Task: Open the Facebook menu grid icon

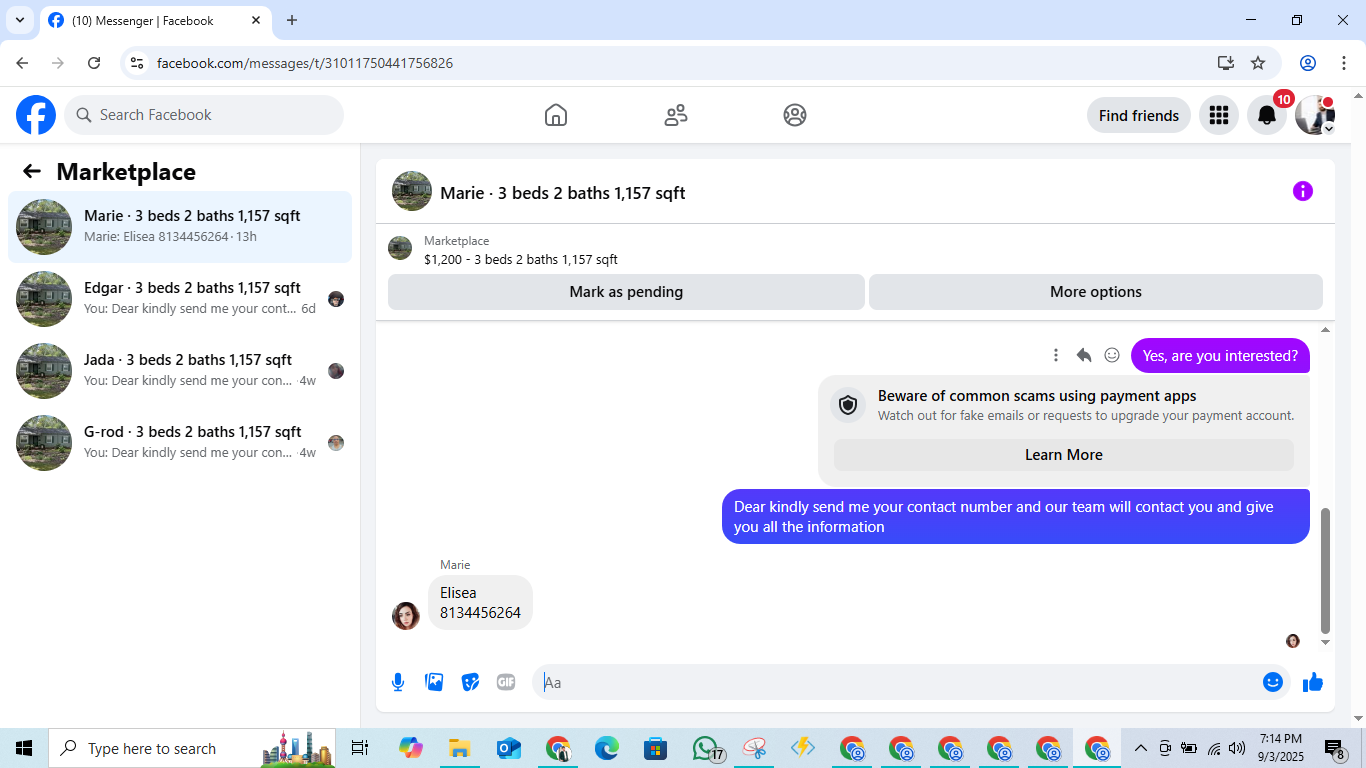Action: [1218, 115]
